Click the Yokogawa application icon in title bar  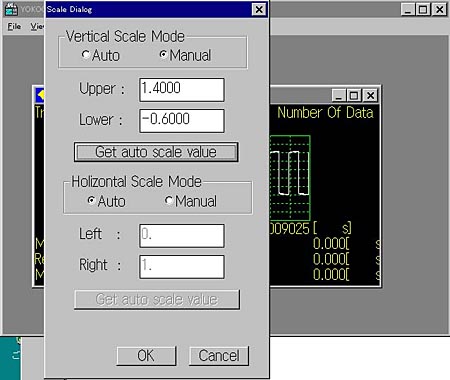[x=11, y=9]
